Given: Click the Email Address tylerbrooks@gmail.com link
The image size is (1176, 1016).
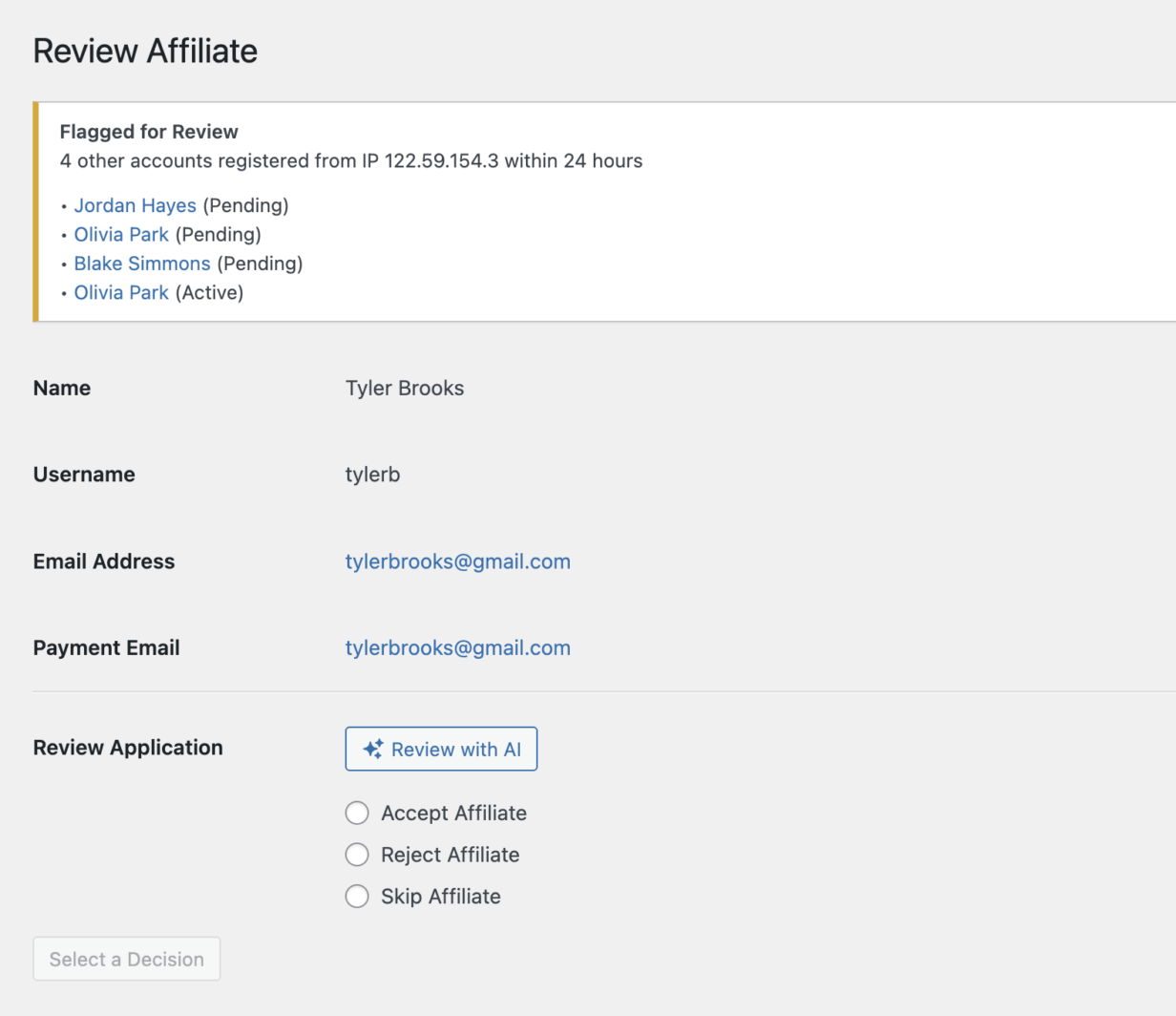Looking at the screenshot, I should [457, 561].
